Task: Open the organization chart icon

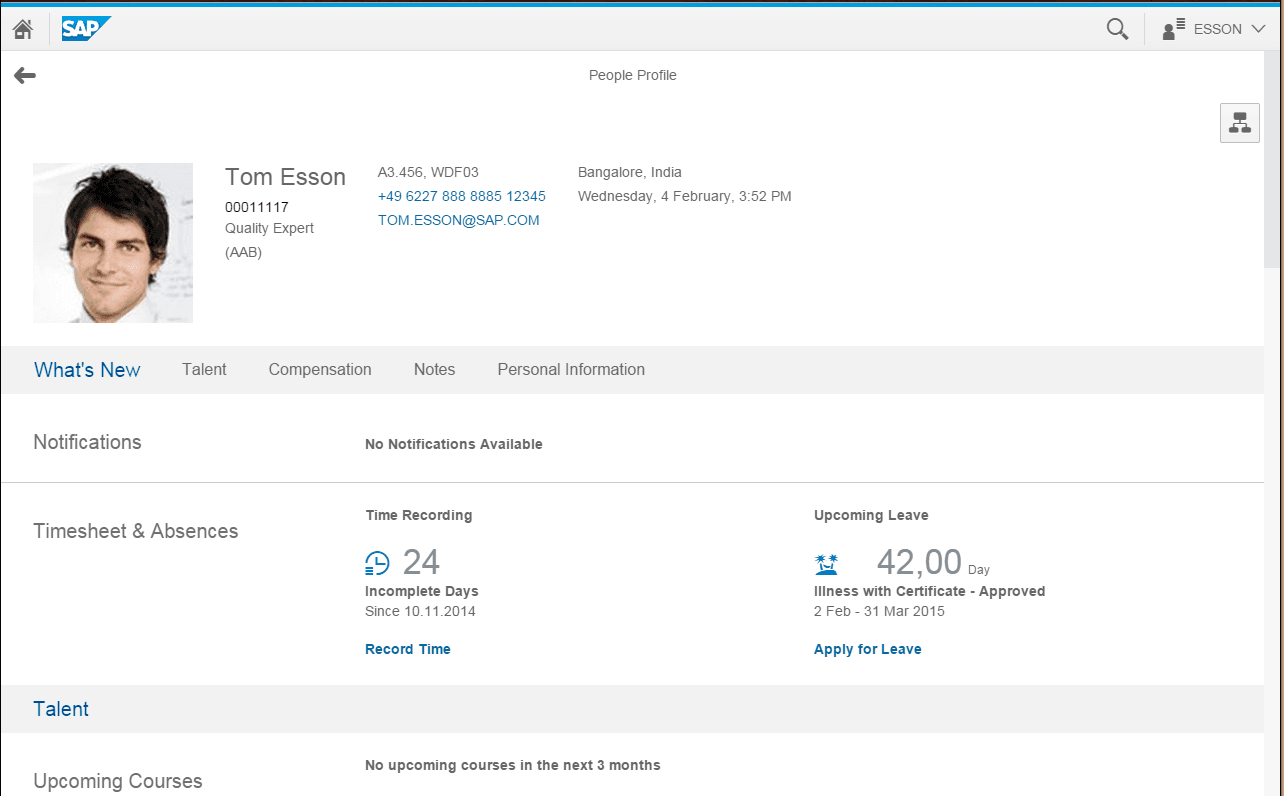Action: click(1240, 123)
